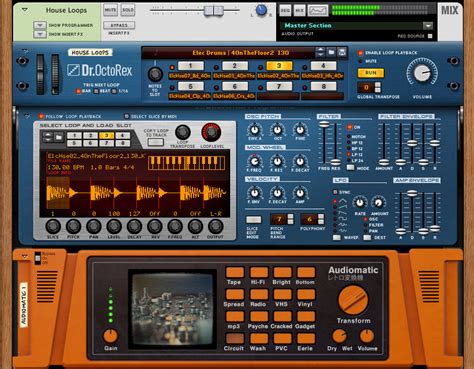Toggle the Dr. OctoRex Mute LED
The width and height of the screenshot is (474, 369).
click(x=360, y=61)
